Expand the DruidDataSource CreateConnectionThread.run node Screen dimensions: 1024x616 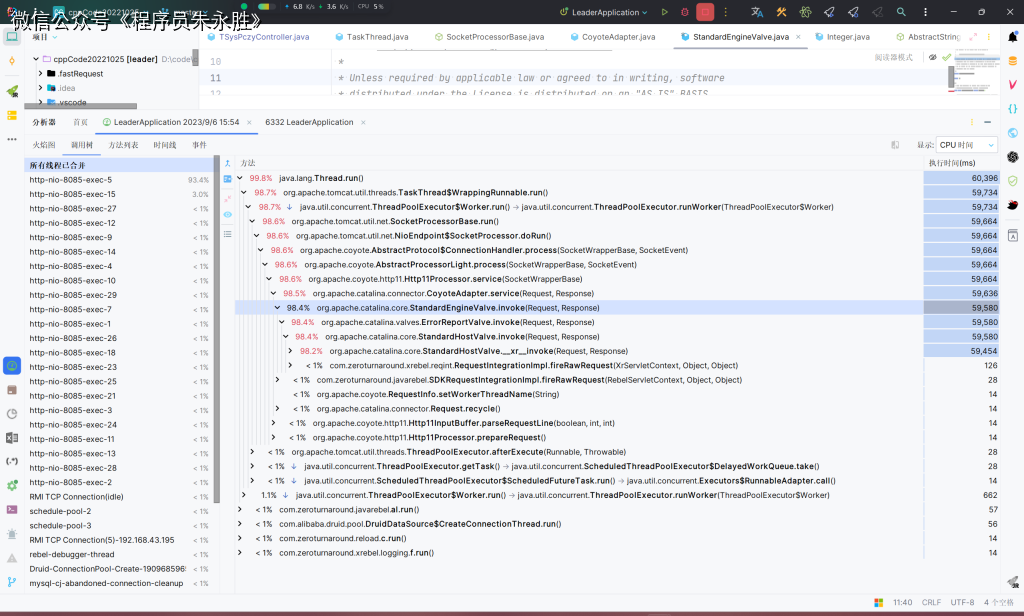[240, 524]
